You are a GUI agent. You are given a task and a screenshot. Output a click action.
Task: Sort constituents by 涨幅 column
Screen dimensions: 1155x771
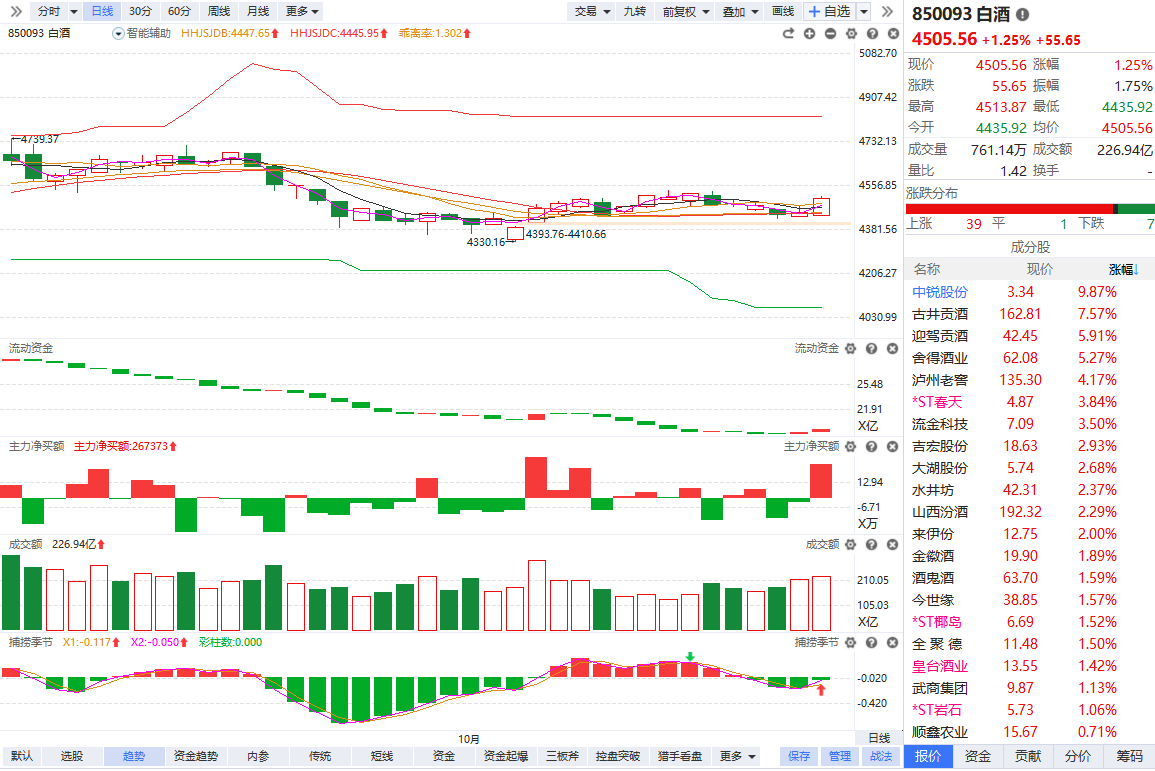click(1124, 269)
